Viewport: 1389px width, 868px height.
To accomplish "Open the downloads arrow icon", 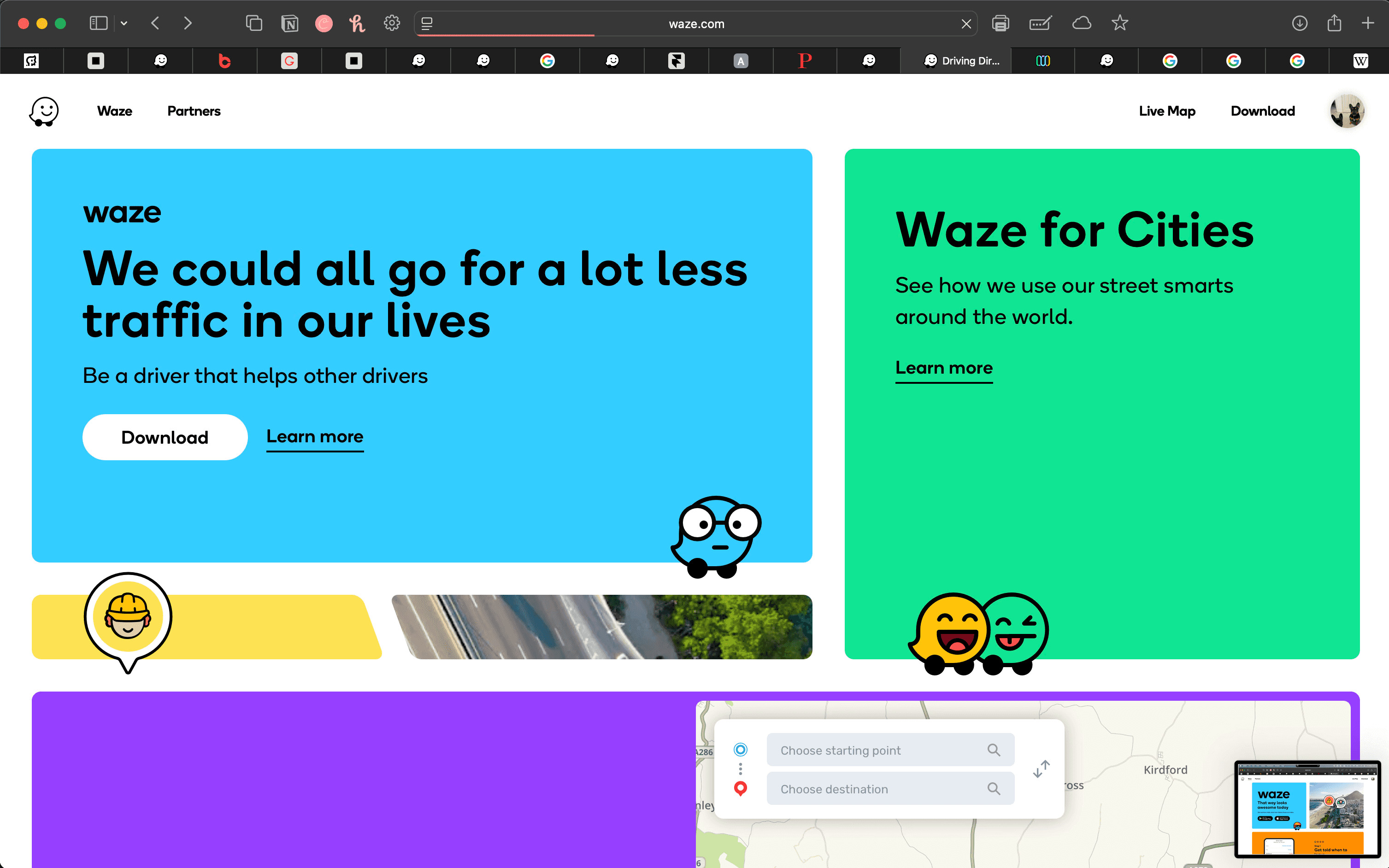I will coord(1300,23).
